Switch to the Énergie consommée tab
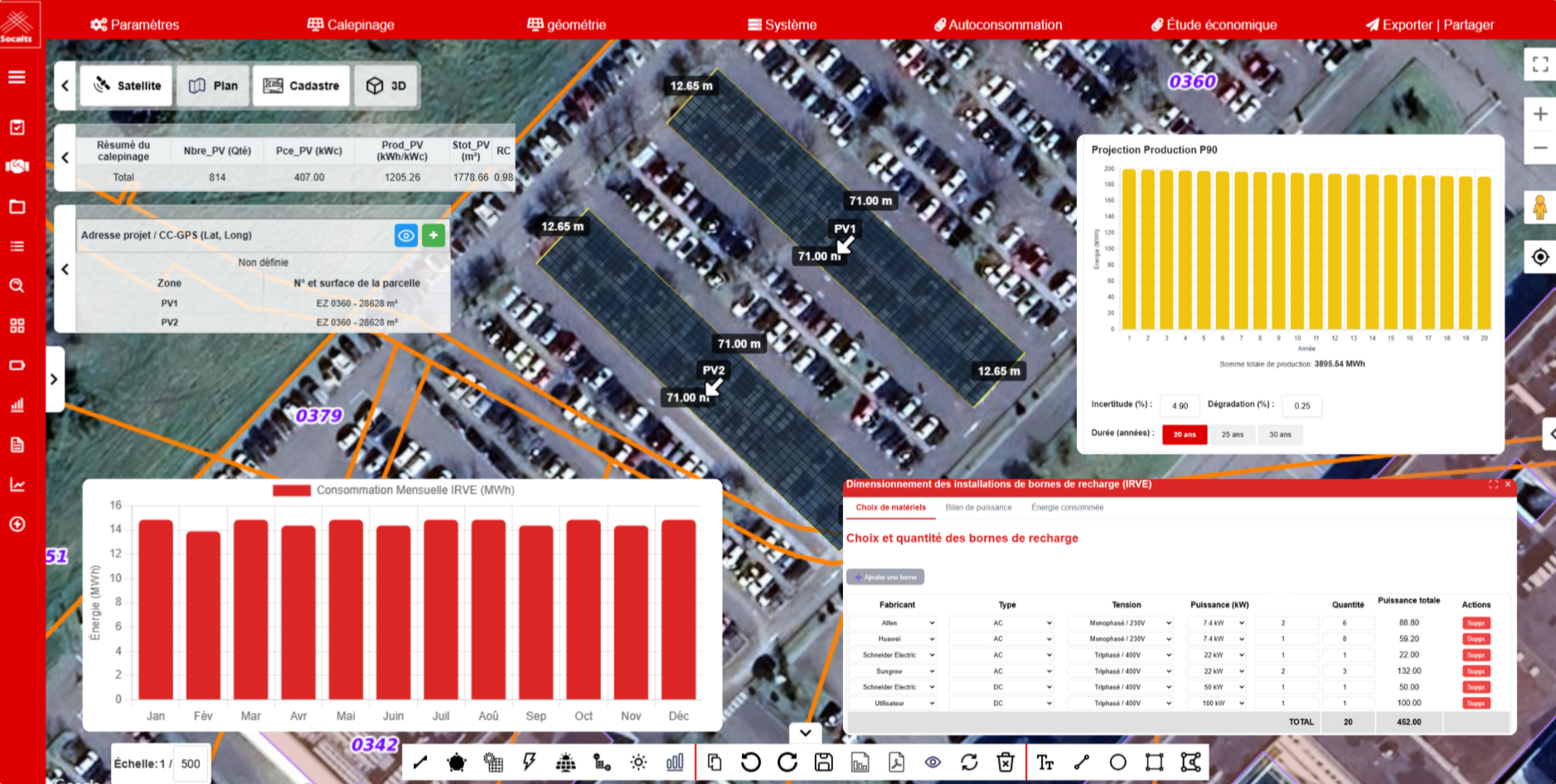1556x784 pixels. point(1068,507)
